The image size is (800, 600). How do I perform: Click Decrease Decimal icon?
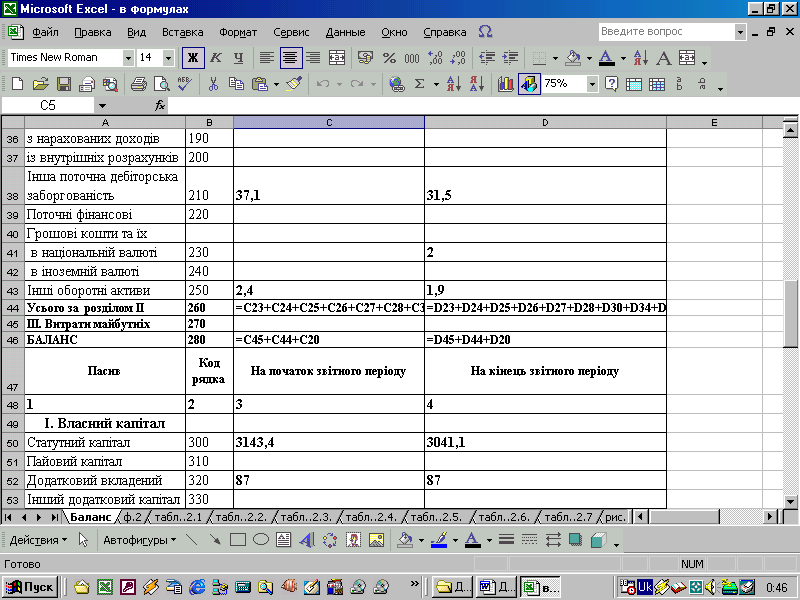point(458,58)
